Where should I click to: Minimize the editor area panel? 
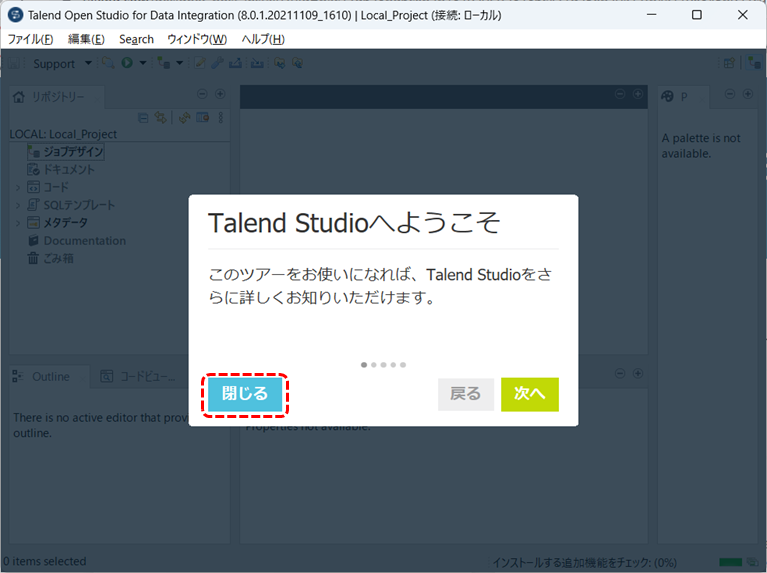(x=620, y=94)
